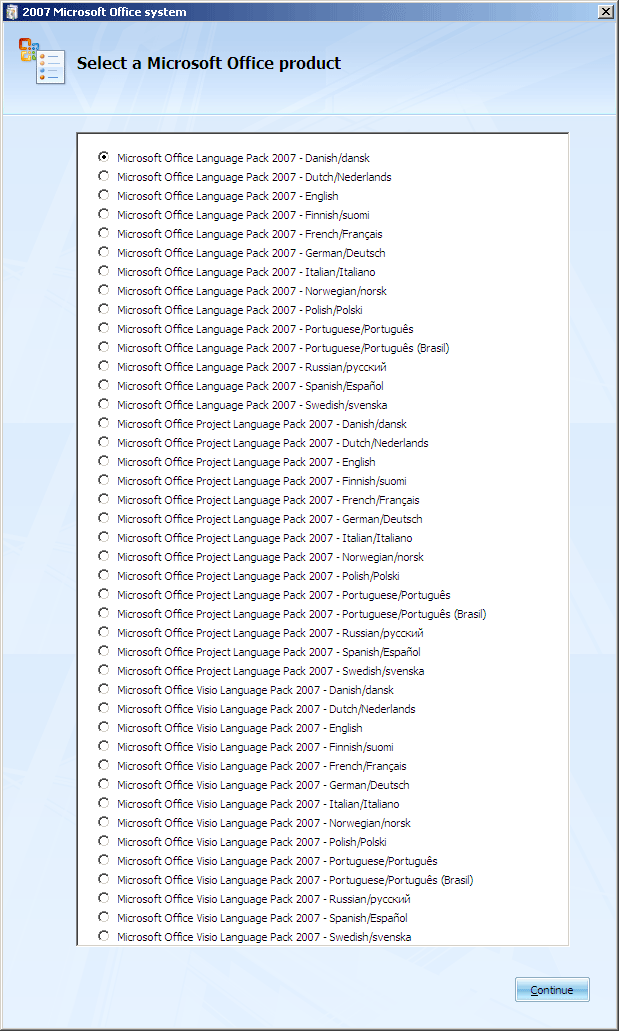Image resolution: width=619 pixels, height=1031 pixels.
Task: Choose Project Language Pack 2007 Swedish/svenska
Action: point(103,671)
